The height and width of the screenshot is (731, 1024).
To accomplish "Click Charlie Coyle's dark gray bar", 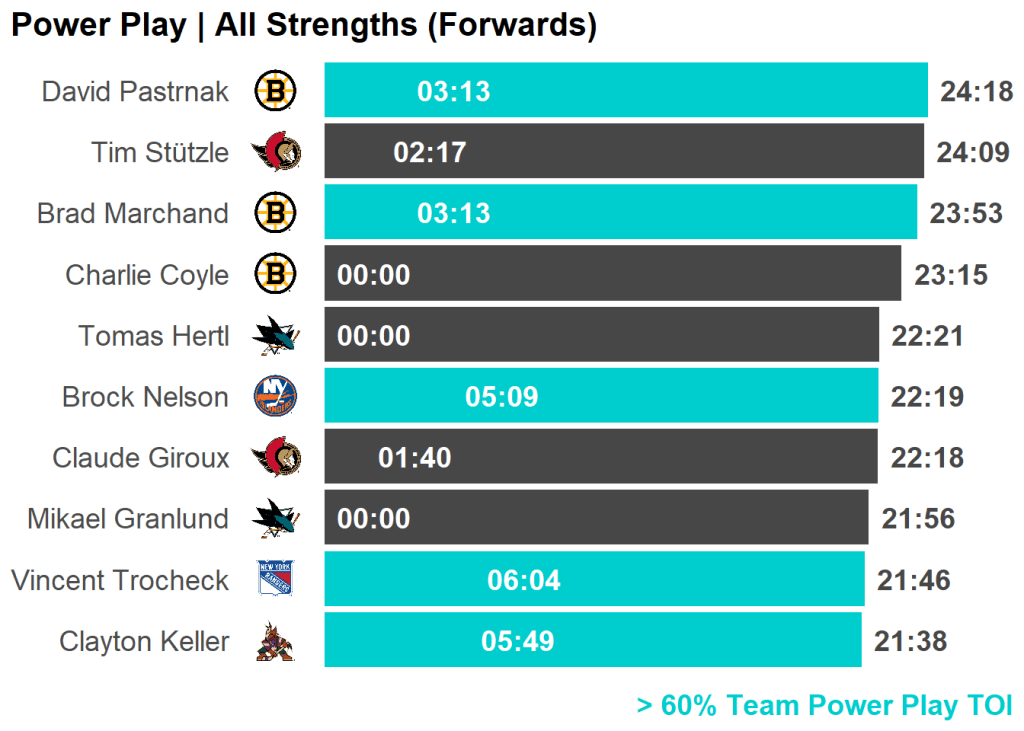I will [612, 274].
